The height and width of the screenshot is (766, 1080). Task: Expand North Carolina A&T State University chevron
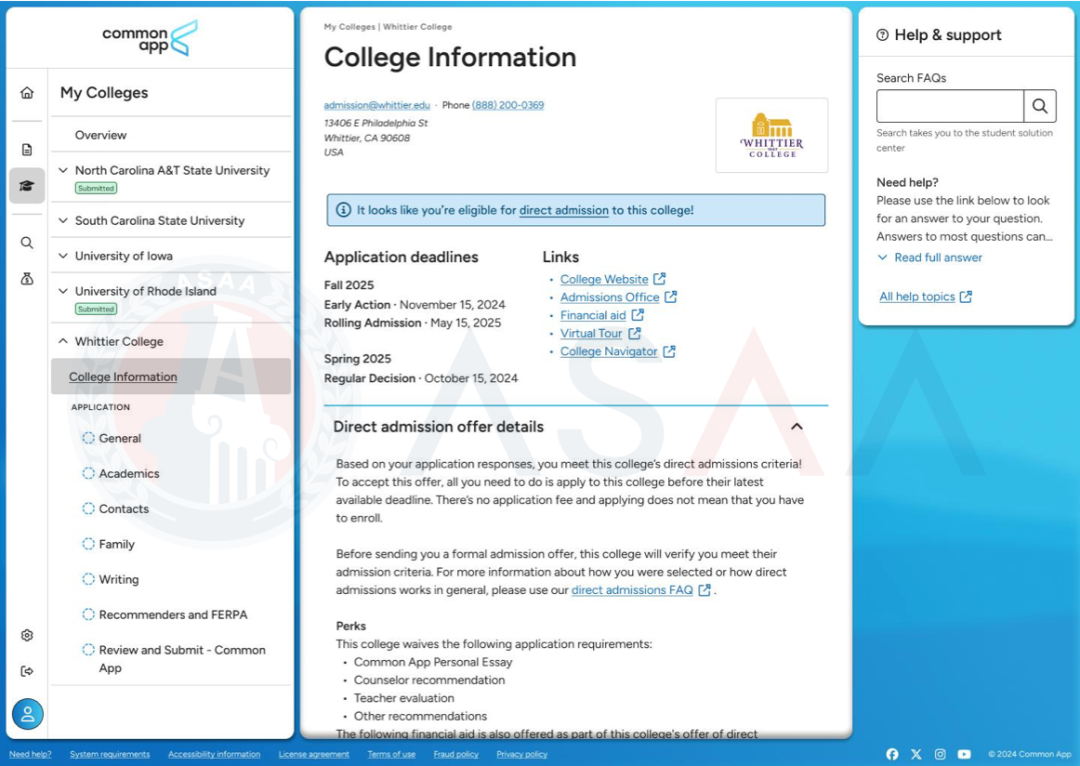pyautogui.click(x=63, y=170)
